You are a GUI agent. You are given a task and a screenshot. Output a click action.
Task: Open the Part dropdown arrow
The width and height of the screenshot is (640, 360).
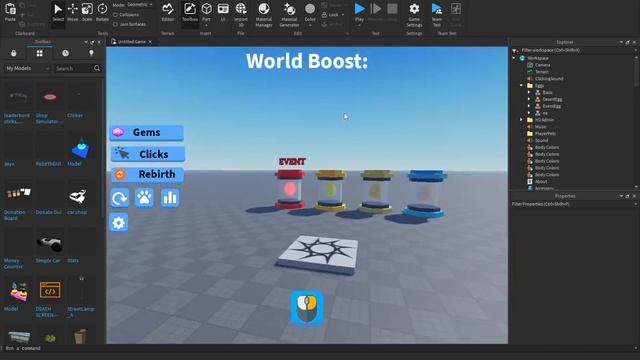[207, 26]
